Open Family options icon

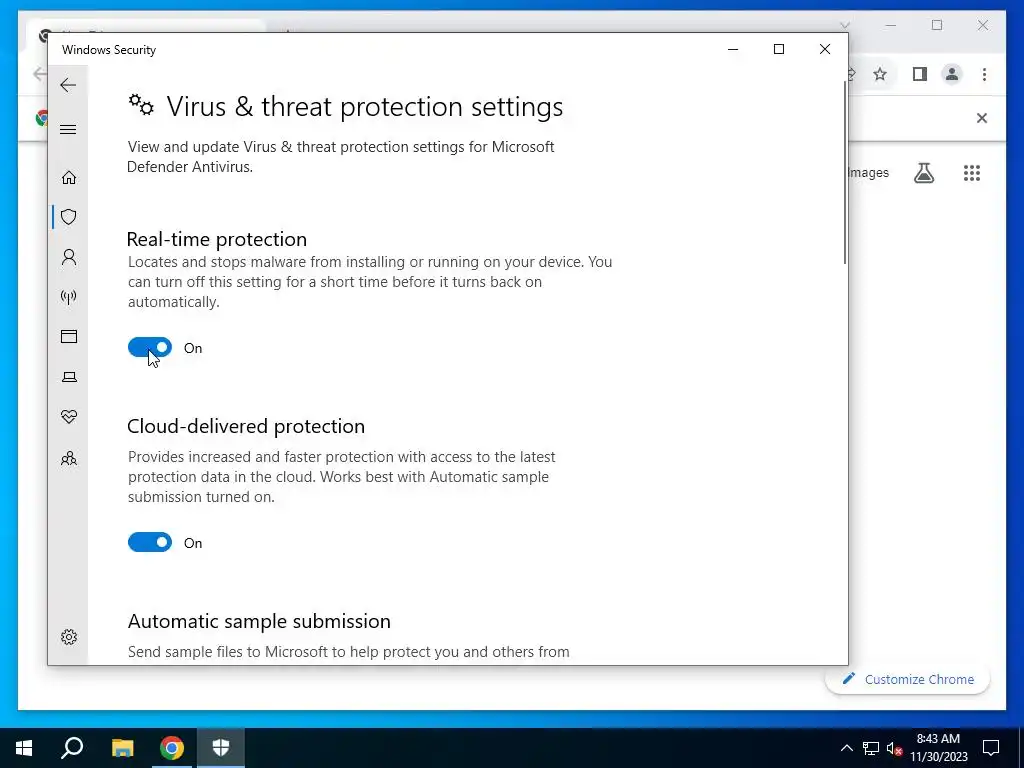(x=69, y=458)
